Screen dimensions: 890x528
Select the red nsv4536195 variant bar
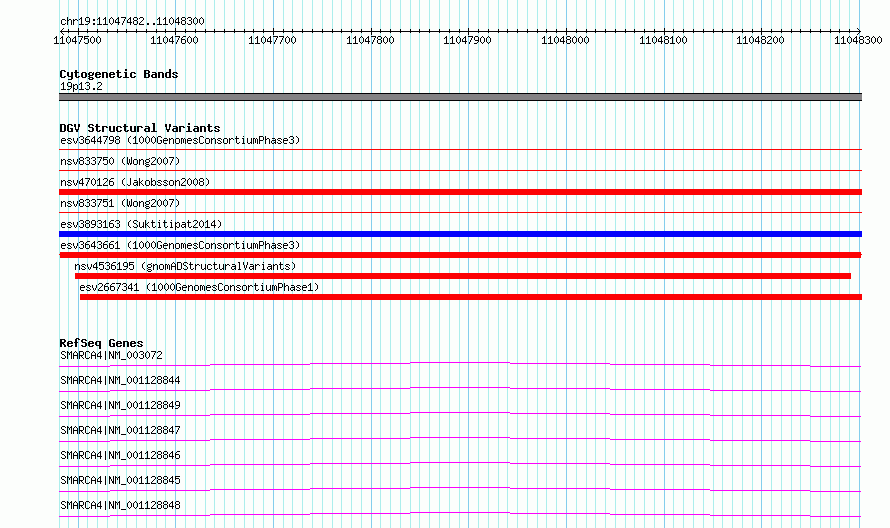tap(463, 276)
